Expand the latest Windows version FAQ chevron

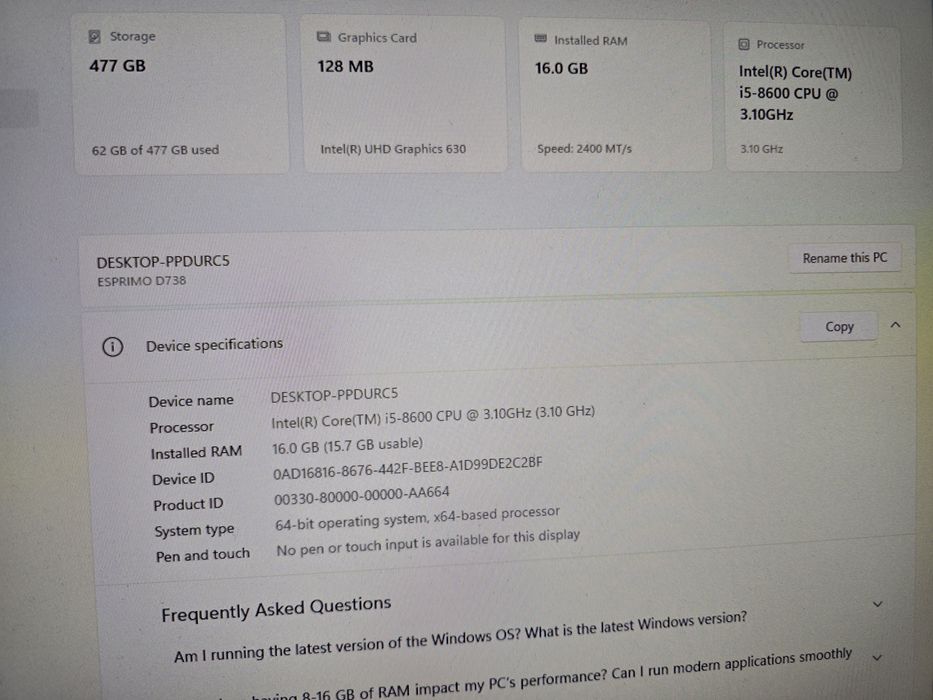click(877, 605)
